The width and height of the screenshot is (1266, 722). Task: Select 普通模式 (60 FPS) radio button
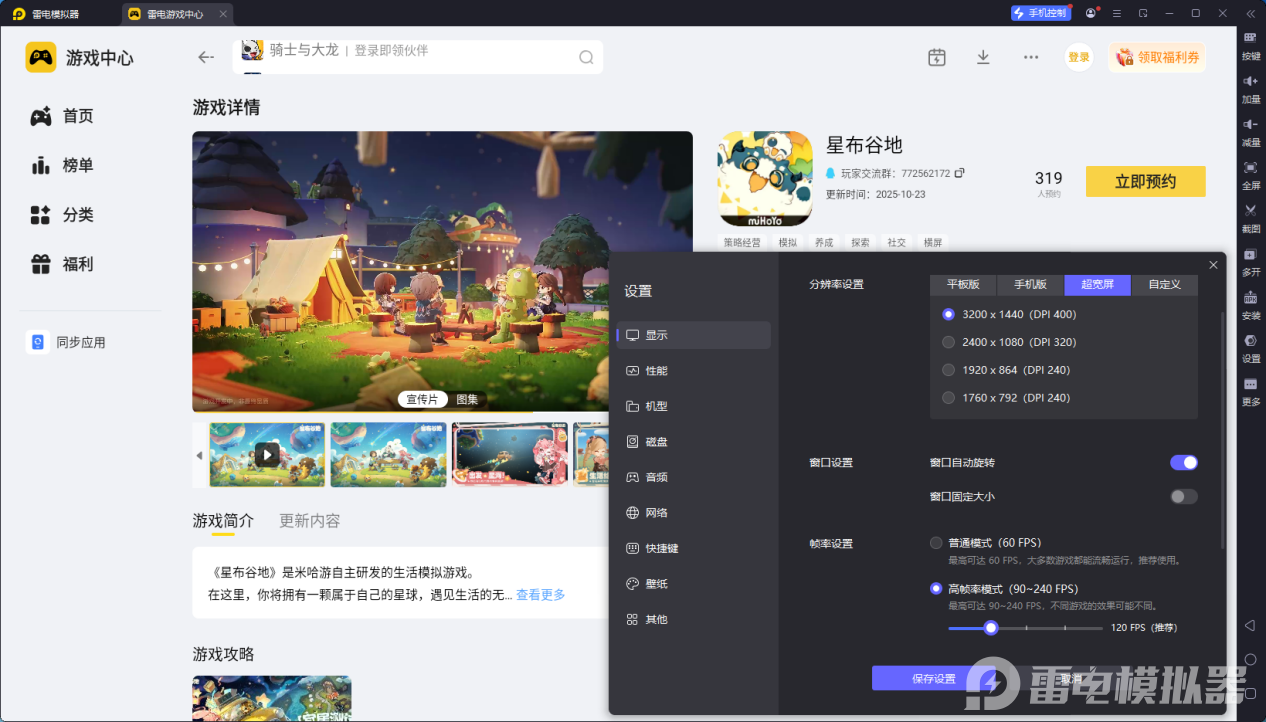[936, 543]
